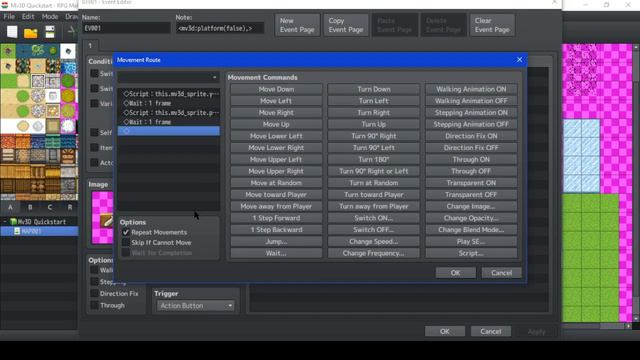Open the Switch ON... command

pos(373,218)
